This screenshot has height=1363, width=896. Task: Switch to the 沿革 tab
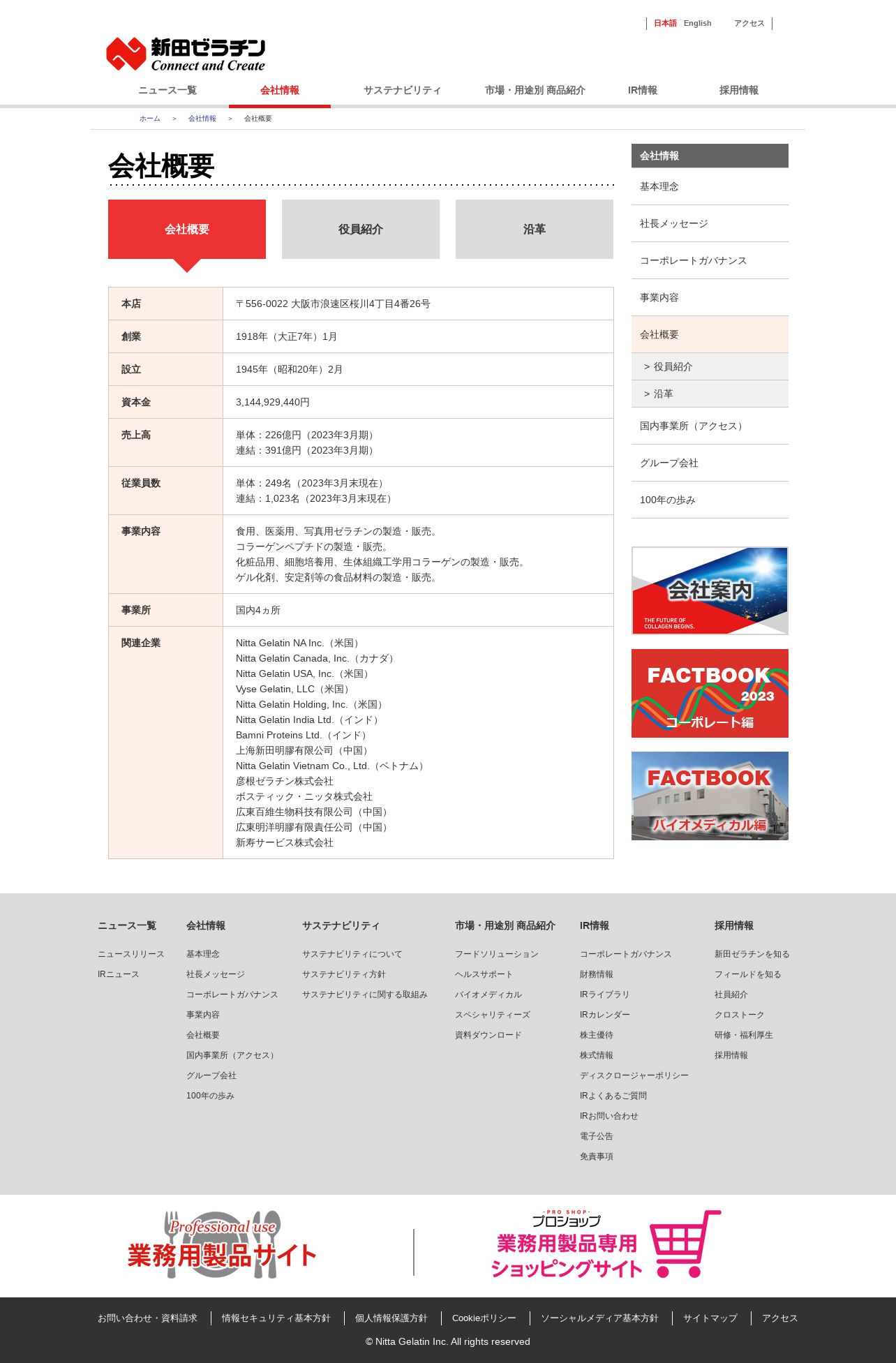[535, 229]
